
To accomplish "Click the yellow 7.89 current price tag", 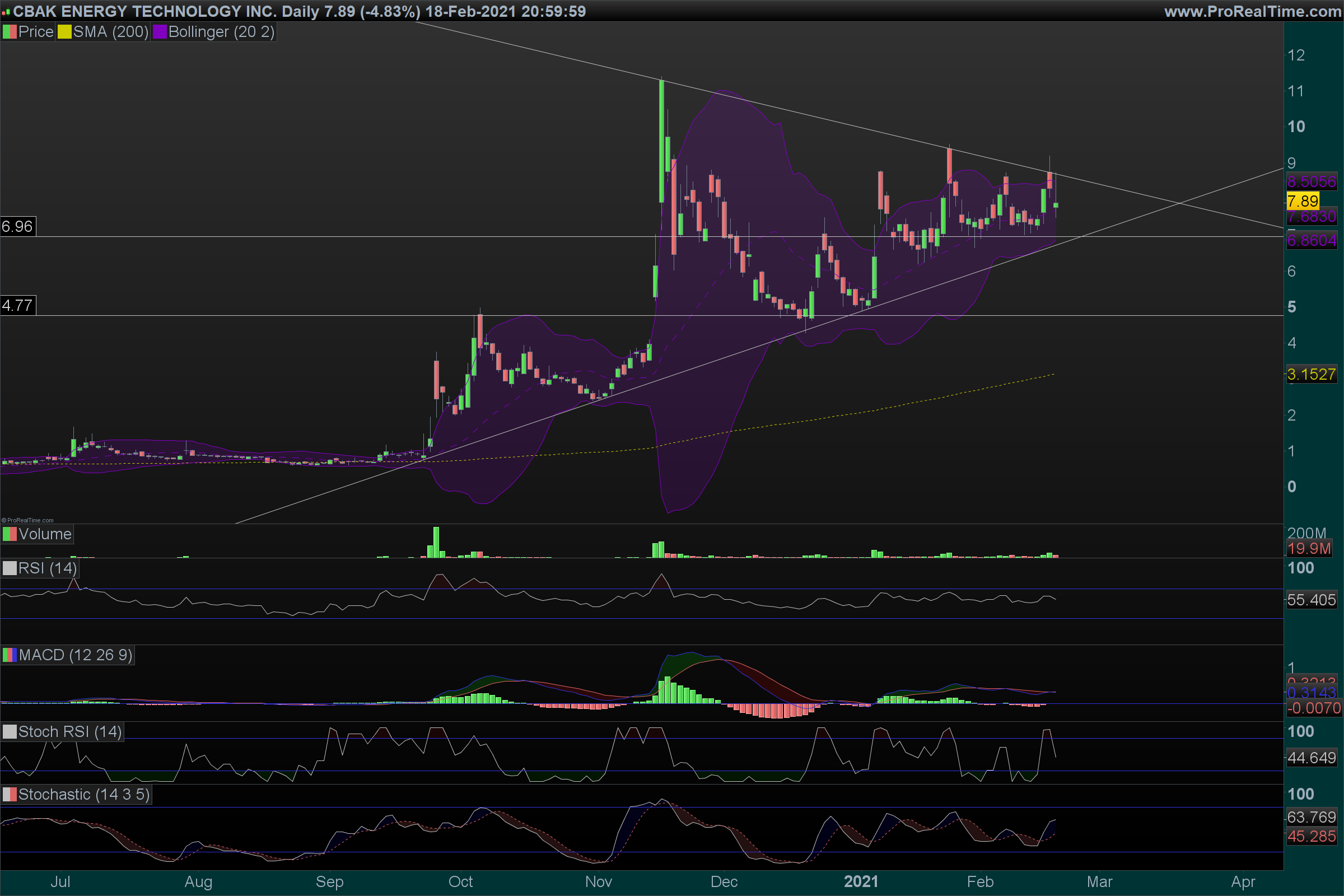I will [1303, 201].
